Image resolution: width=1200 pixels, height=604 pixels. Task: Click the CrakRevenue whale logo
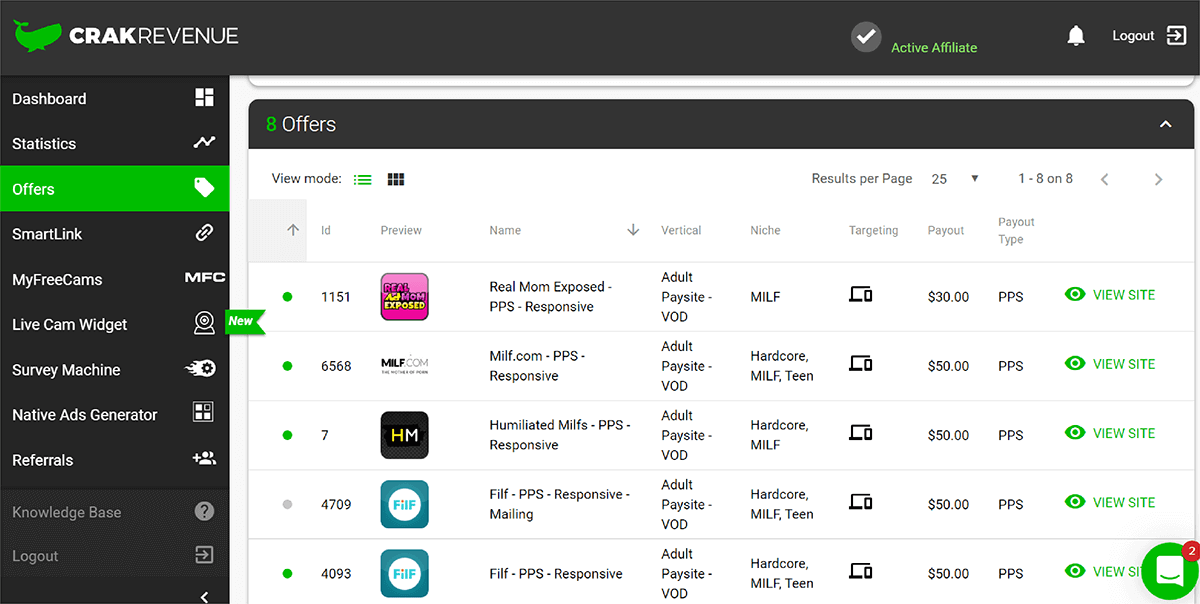37,36
